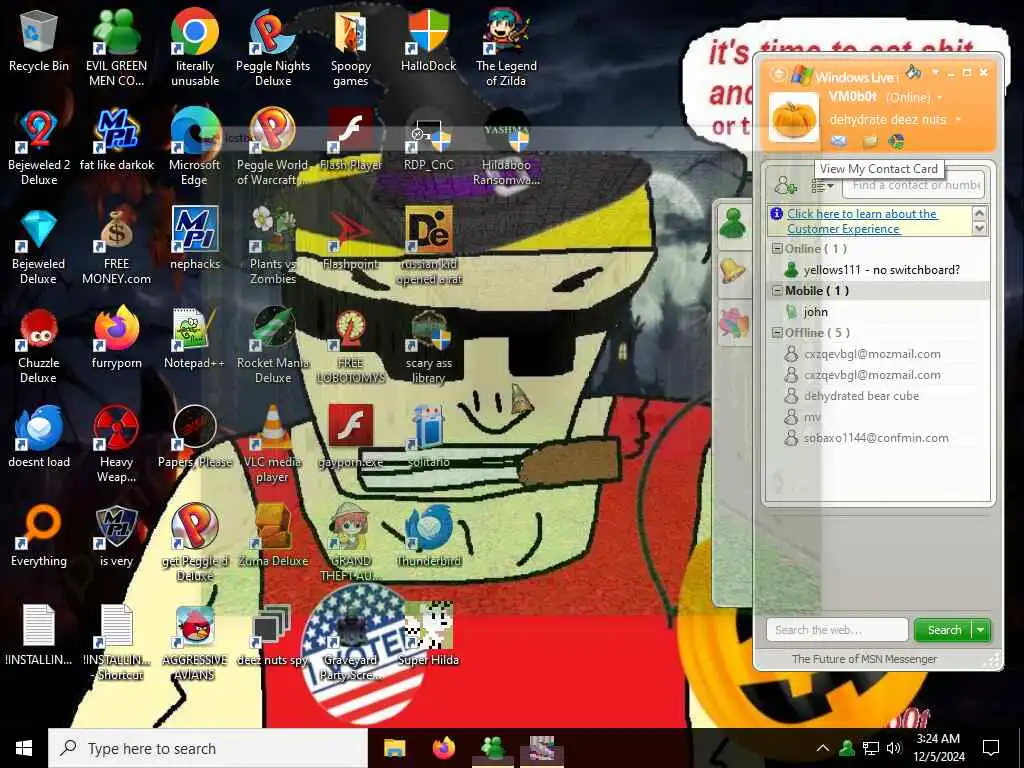
Task: Open the RDP_CnC desktop icon
Action: [x=428, y=140]
